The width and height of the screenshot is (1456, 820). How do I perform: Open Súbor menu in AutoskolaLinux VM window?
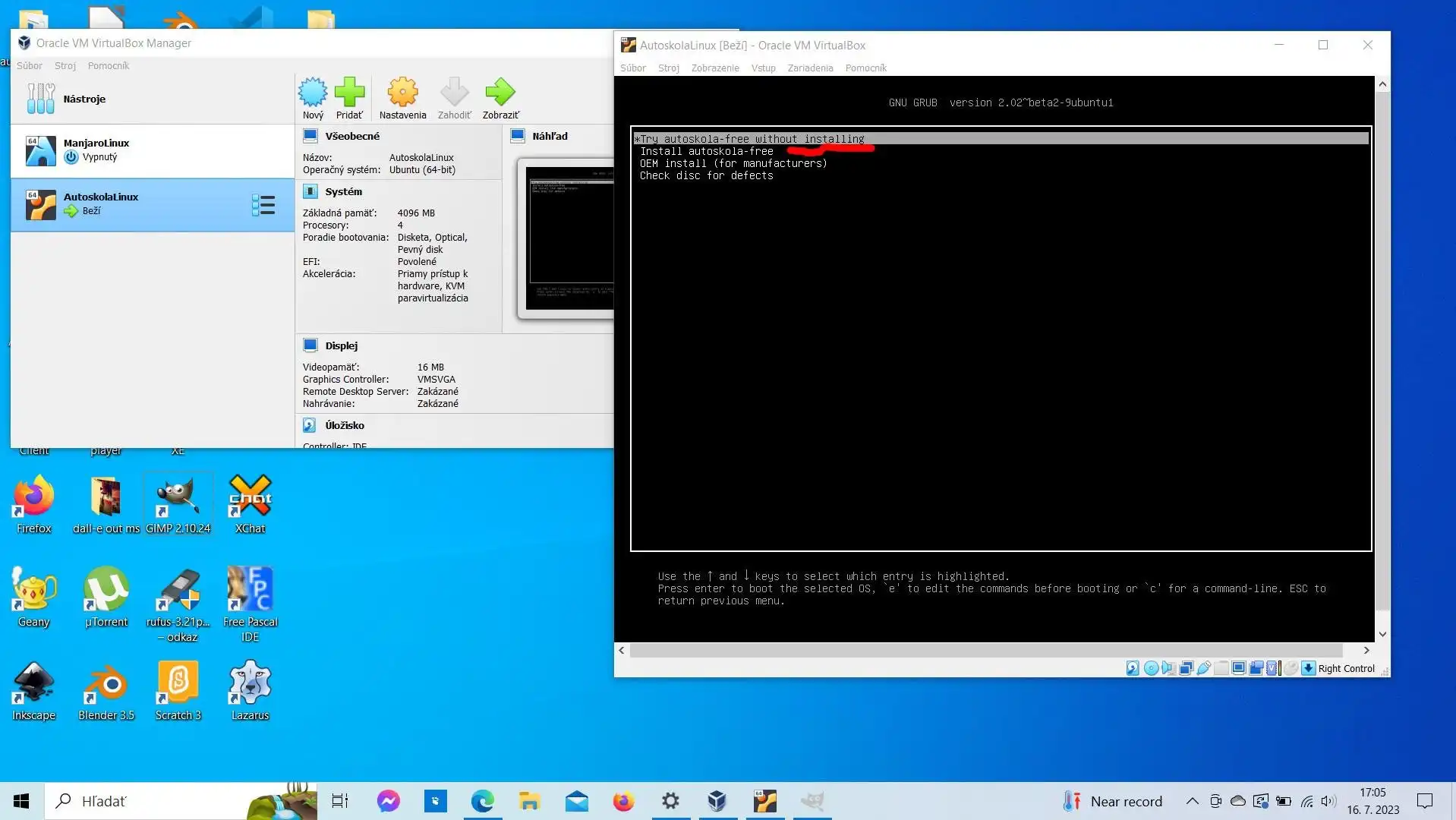point(633,68)
